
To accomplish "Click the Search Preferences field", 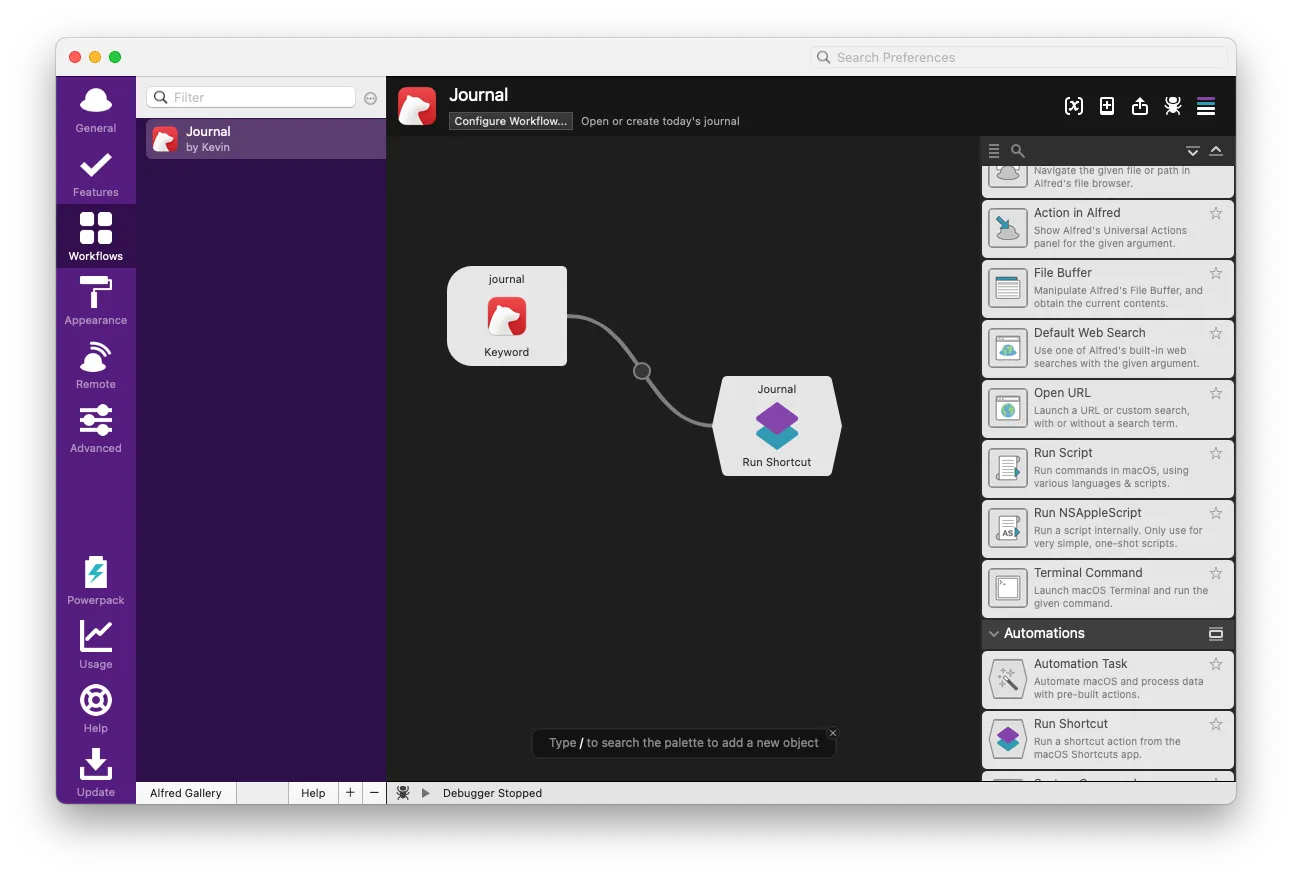I will point(1018,57).
